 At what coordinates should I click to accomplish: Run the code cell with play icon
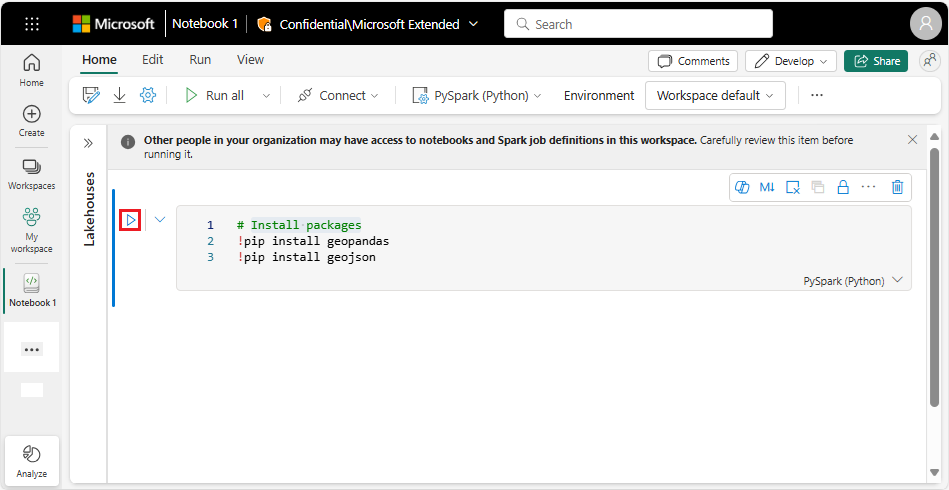pyautogui.click(x=131, y=220)
